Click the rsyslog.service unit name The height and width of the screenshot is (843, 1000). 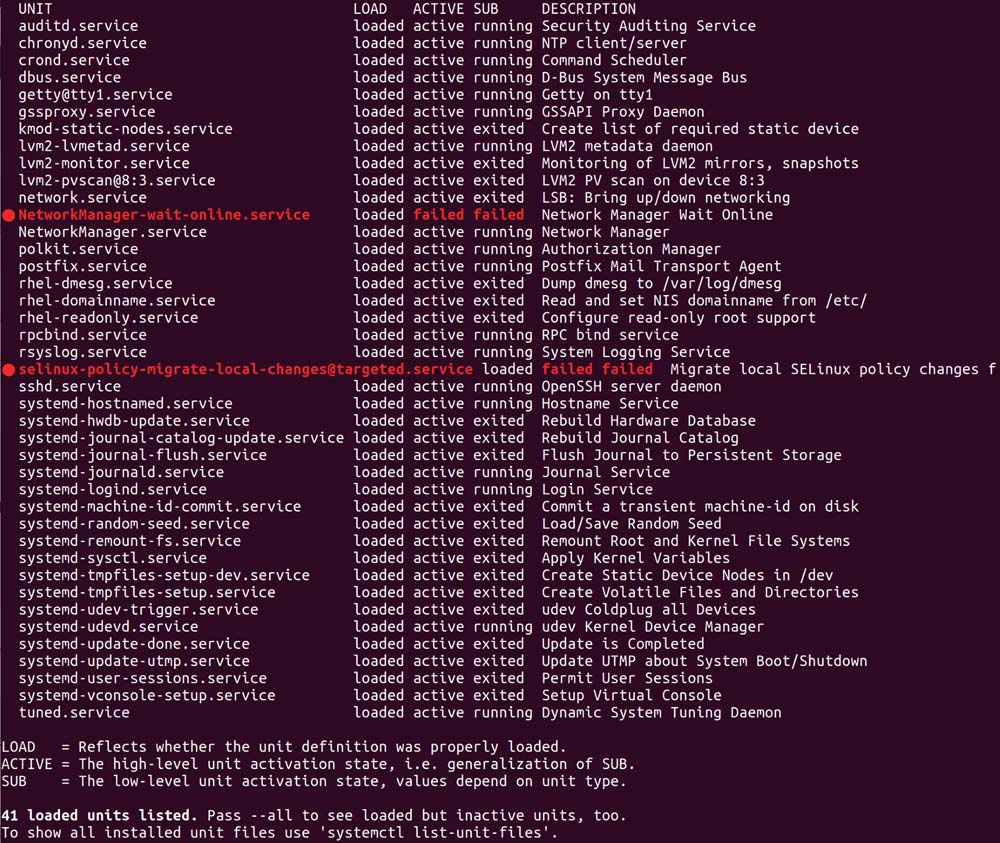tap(82, 352)
